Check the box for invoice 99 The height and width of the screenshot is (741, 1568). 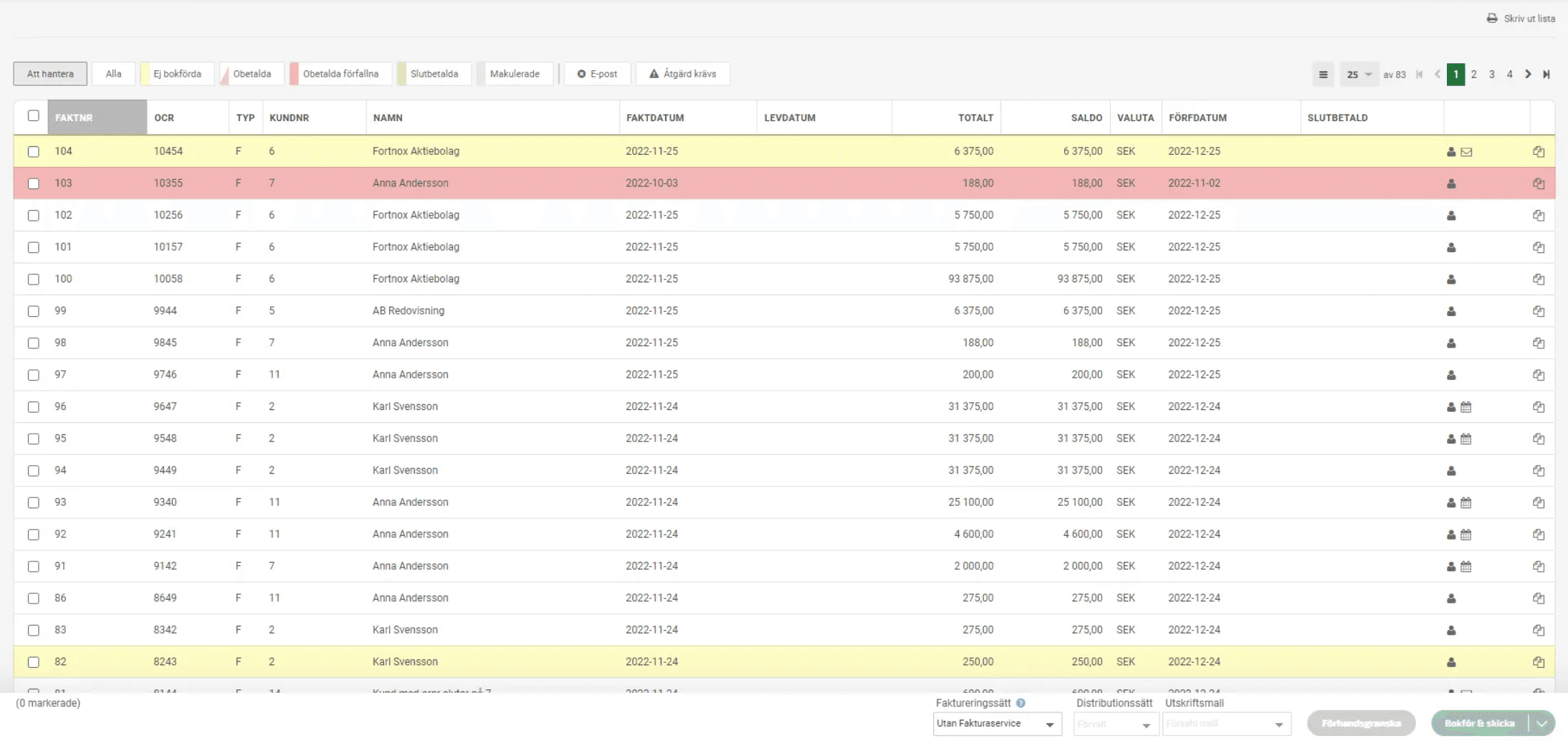[x=33, y=311]
